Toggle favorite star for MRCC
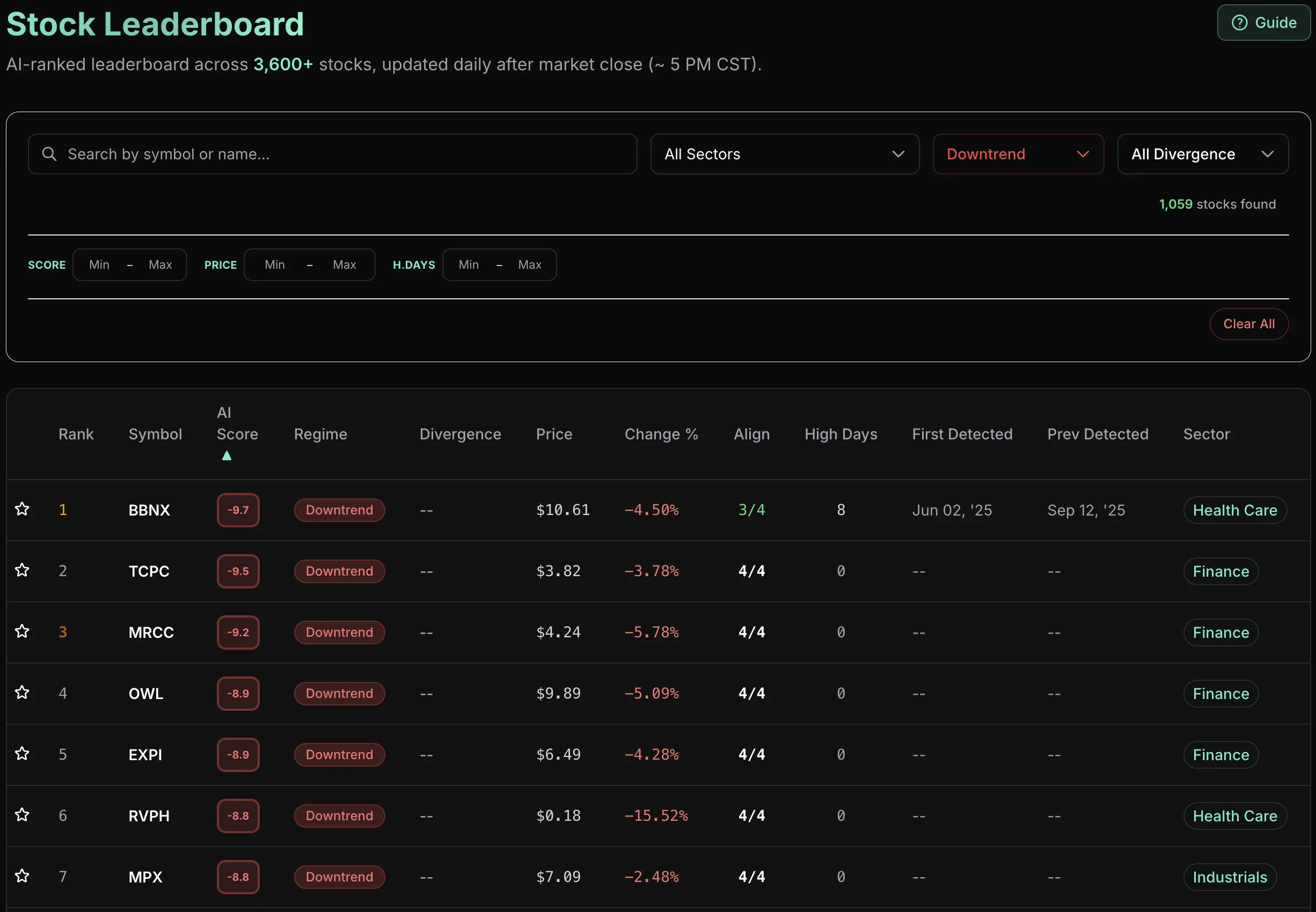 (21, 631)
